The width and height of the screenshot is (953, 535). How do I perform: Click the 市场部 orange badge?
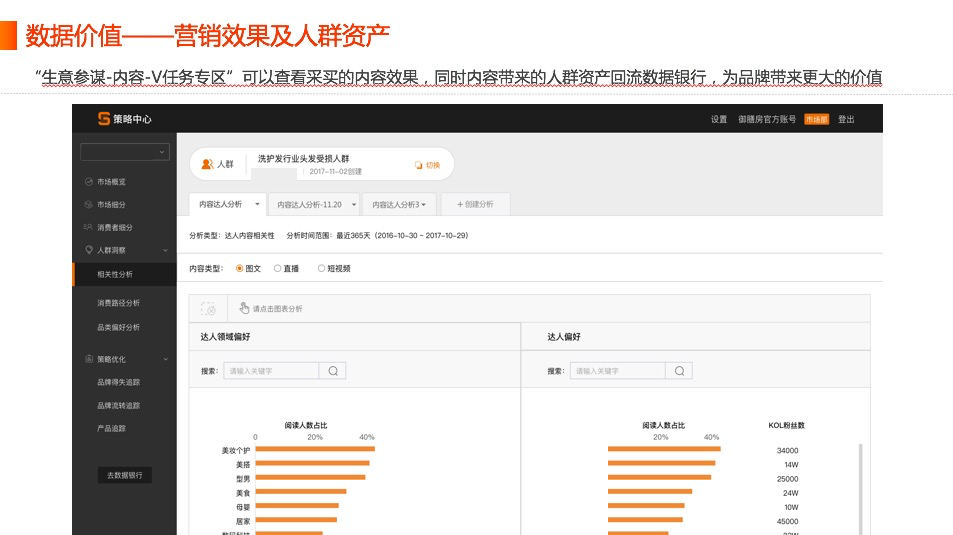[816, 119]
